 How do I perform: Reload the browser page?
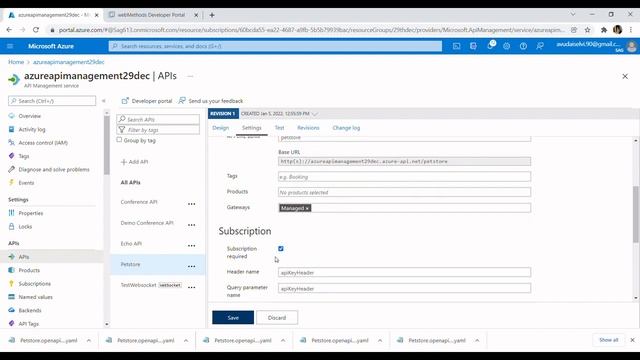36,30
